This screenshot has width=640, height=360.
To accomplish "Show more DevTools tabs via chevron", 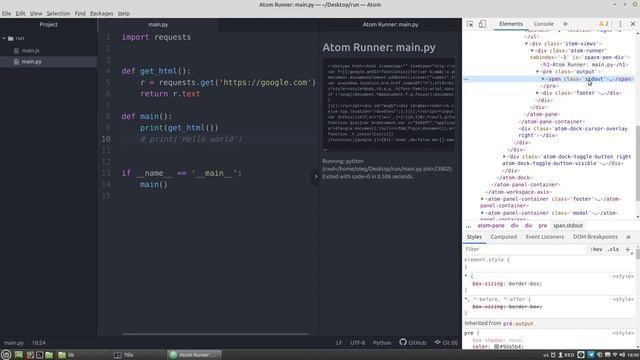I will click(x=565, y=24).
